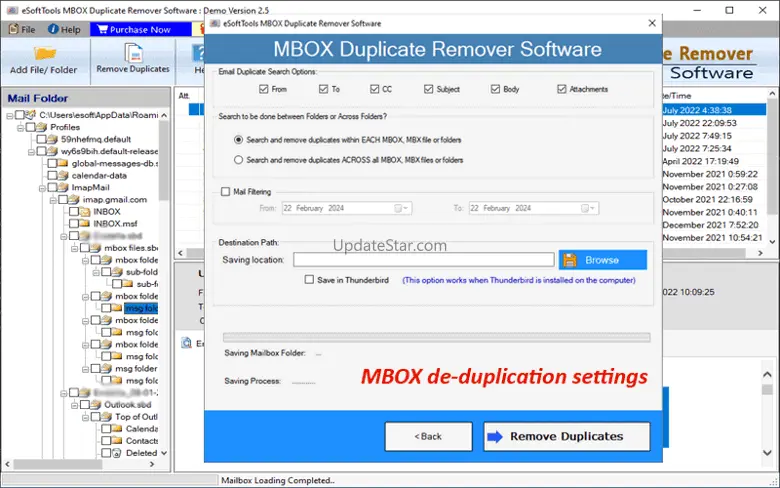Collapse the Top of Outlook tree node
The height and width of the screenshot is (488, 780).
point(86,417)
